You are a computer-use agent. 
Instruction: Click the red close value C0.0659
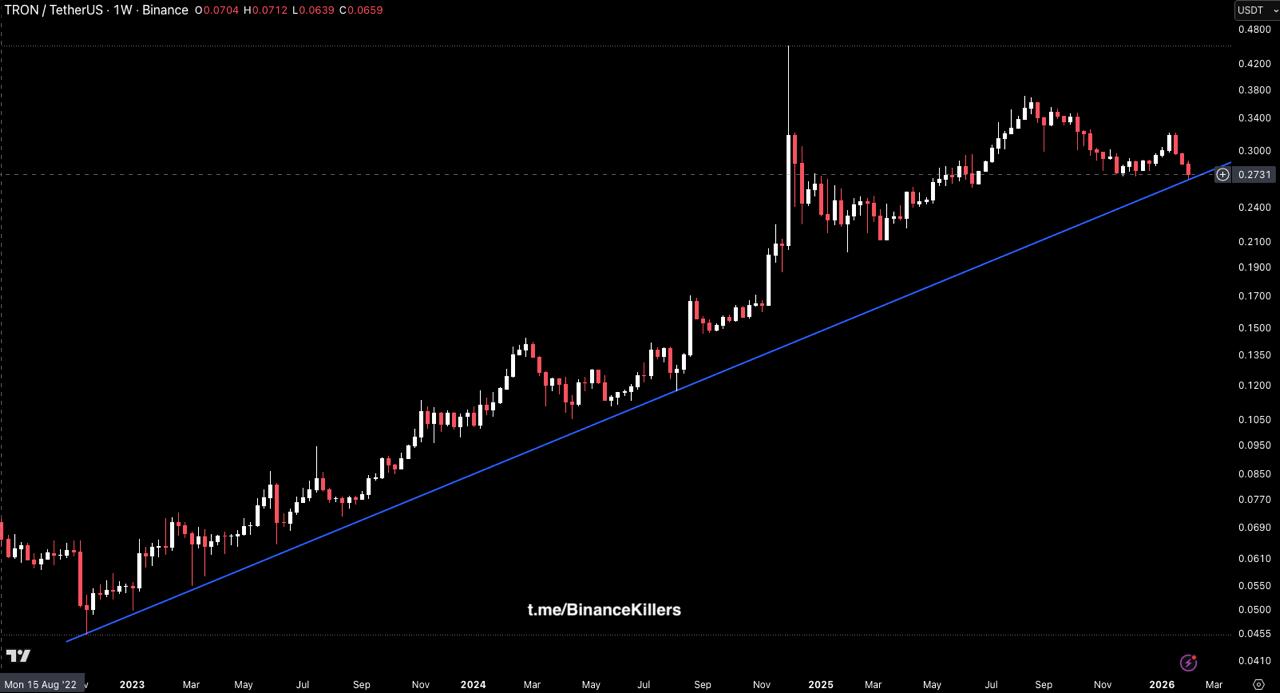361,10
